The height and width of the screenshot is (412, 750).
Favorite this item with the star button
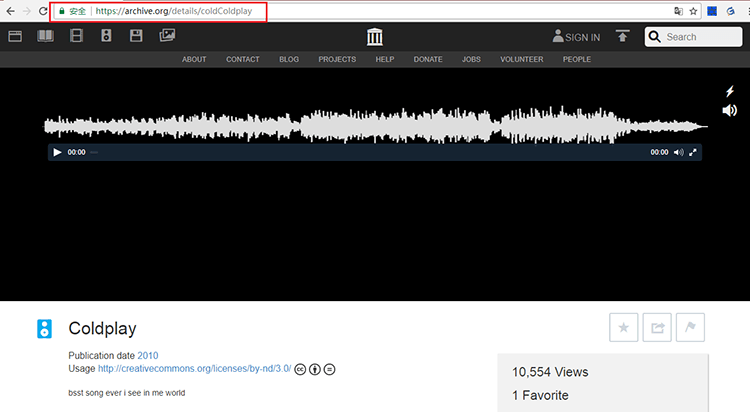click(623, 327)
